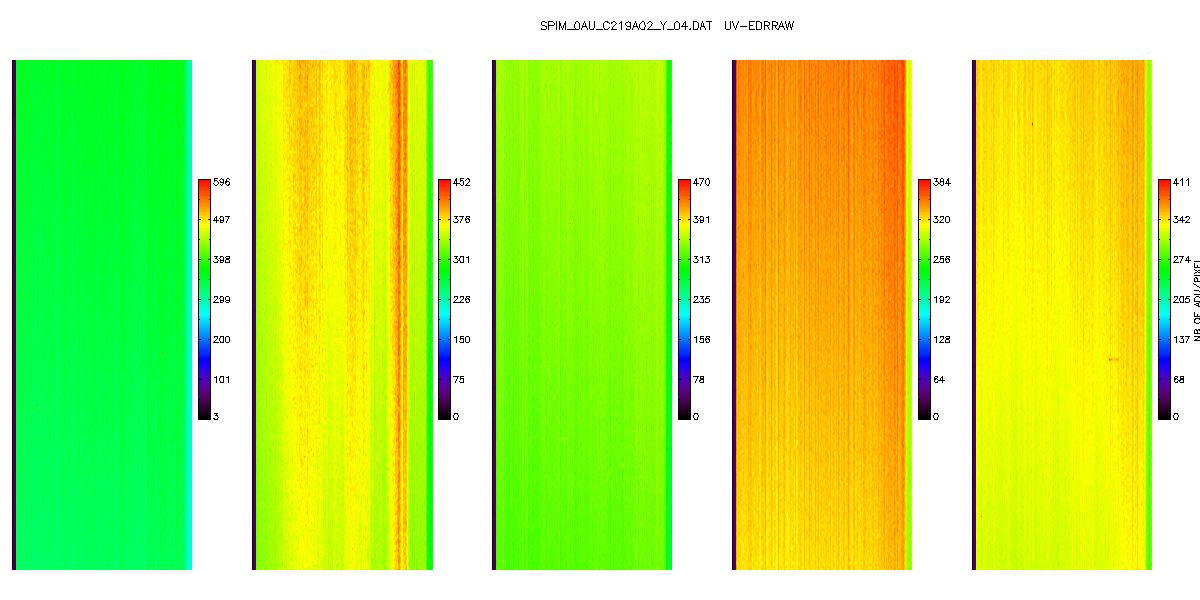This screenshot has height=600, width=1200.
Task: Select the color scale bar topped by 596
Action: click(204, 298)
